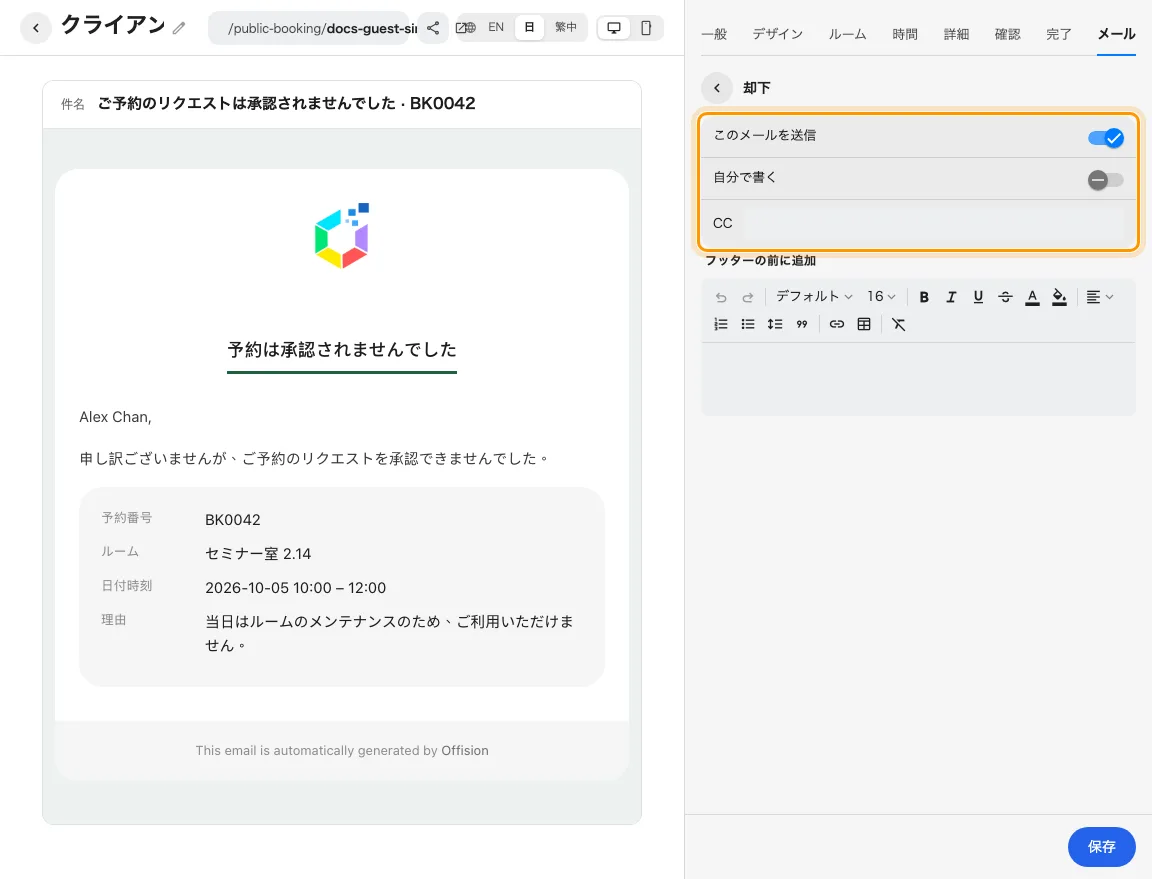Click the Offision link in email footer

click(464, 750)
